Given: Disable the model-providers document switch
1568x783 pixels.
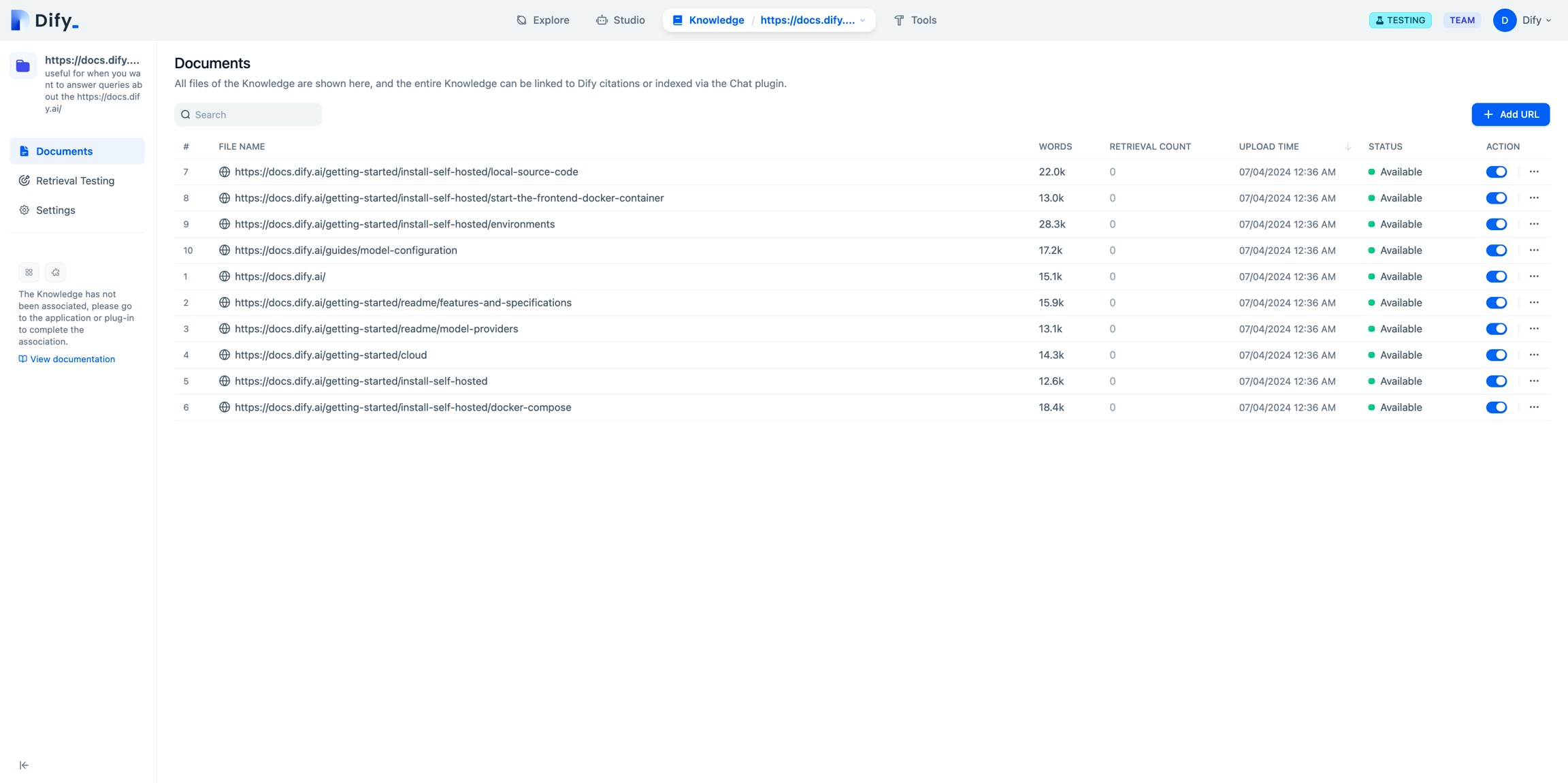Looking at the screenshot, I should click(1496, 329).
